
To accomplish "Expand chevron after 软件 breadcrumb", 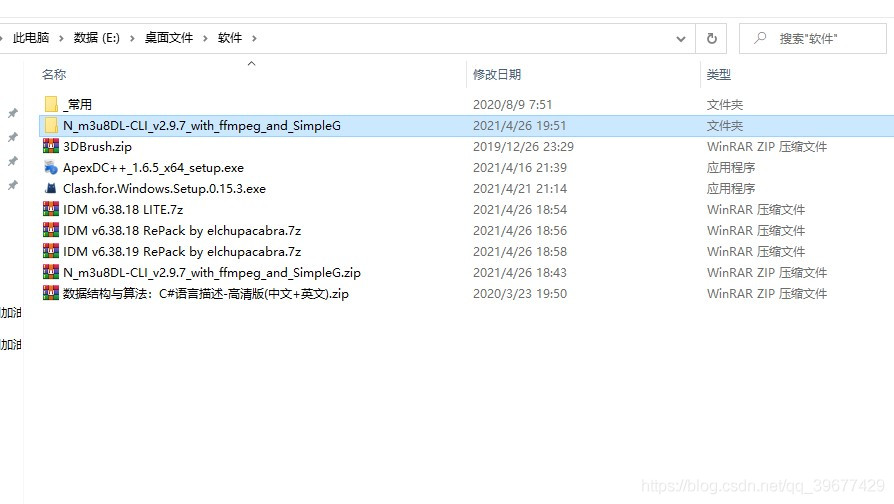I will (254, 38).
